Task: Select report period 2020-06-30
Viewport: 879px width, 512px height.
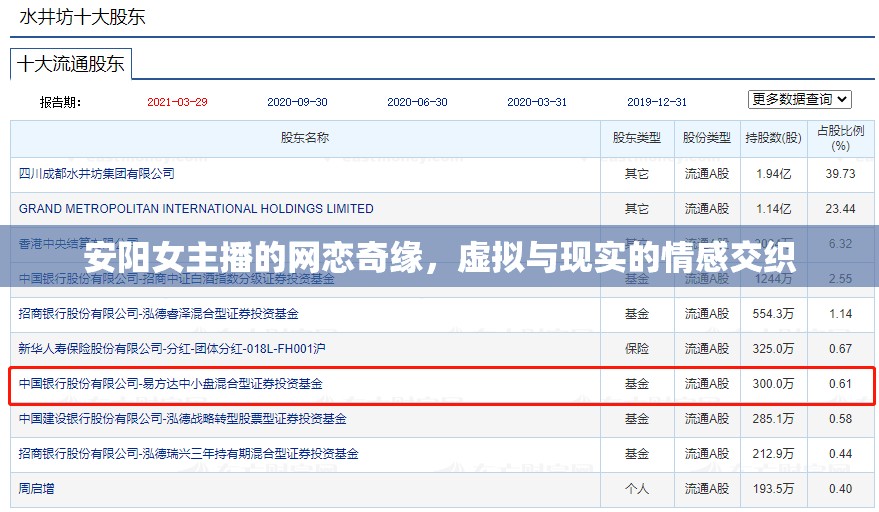Action: pyautogui.click(x=417, y=102)
